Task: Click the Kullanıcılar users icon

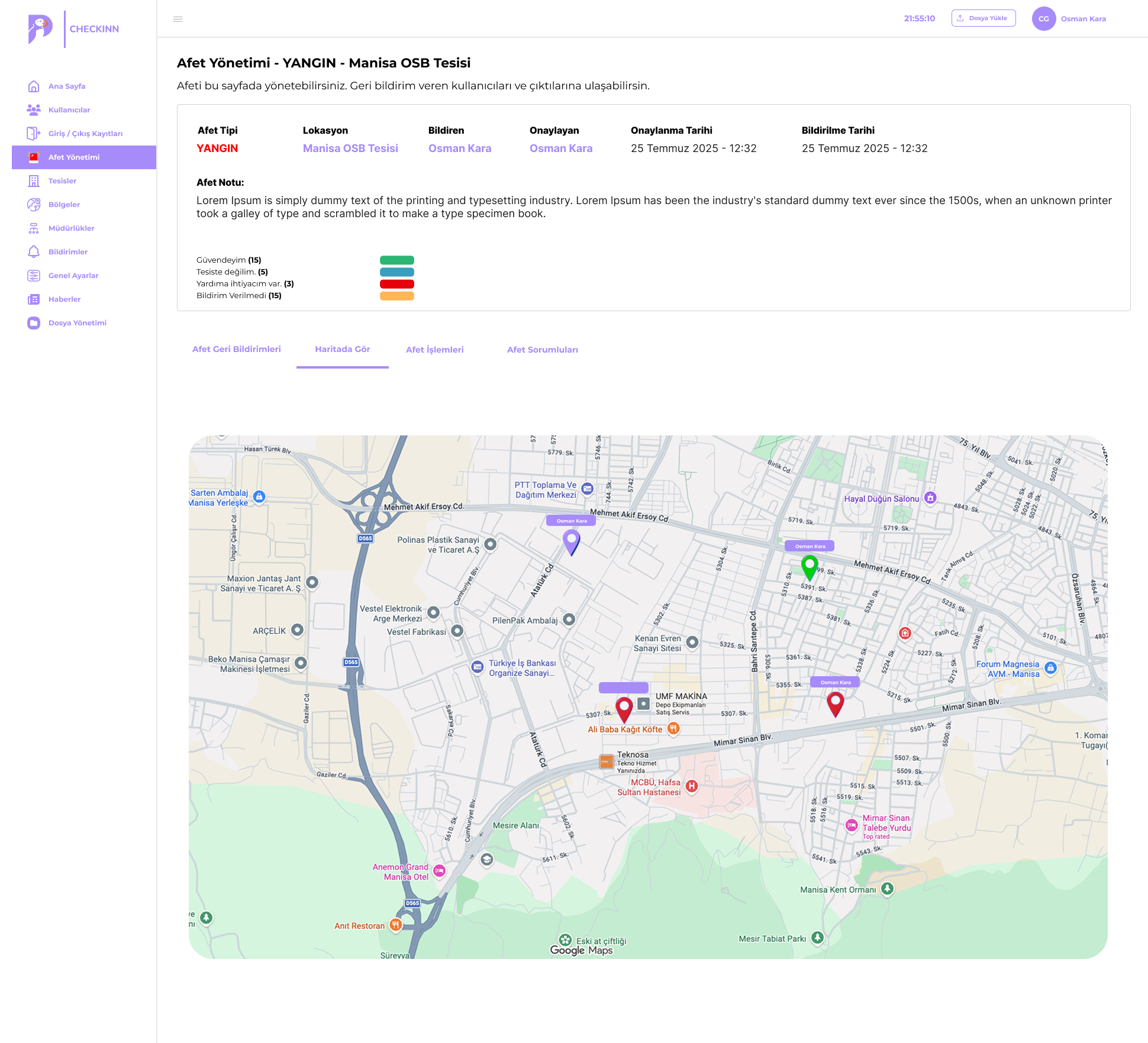Action: (x=34, y=110)
